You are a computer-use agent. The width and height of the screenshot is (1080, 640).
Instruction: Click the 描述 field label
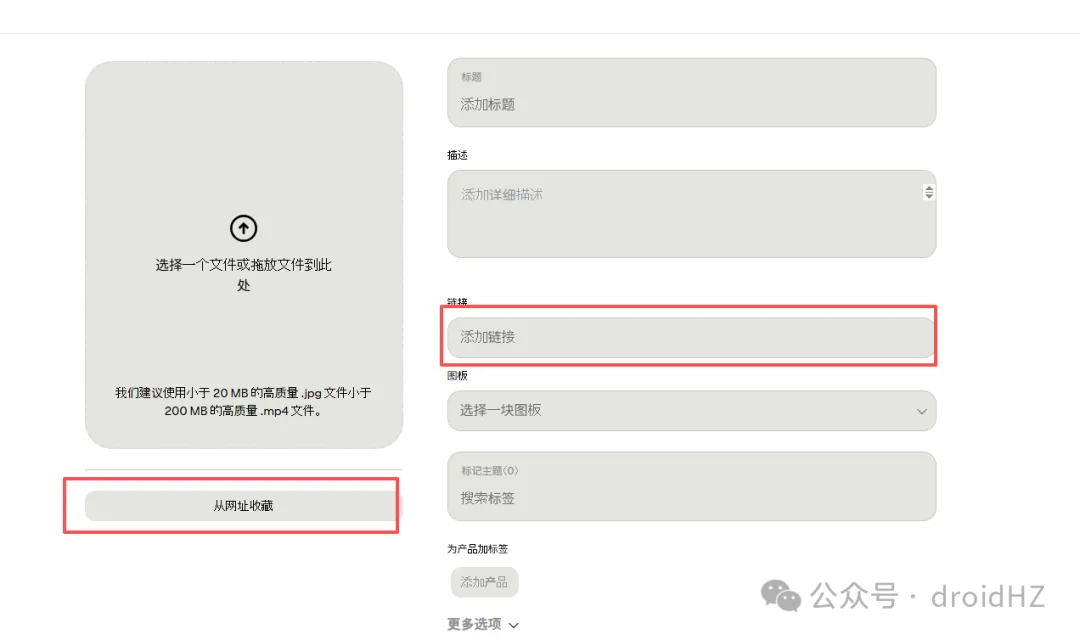coord(456,155)
